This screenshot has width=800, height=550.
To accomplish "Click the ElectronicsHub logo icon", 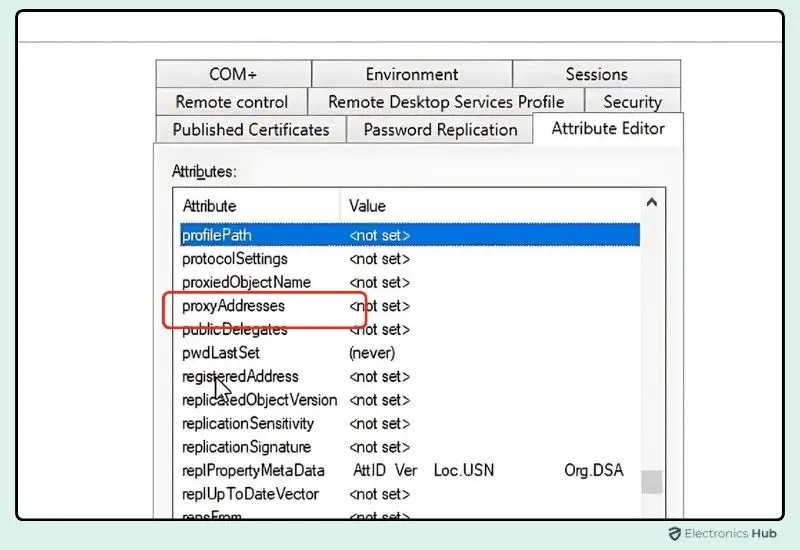I will coord(675,534).
